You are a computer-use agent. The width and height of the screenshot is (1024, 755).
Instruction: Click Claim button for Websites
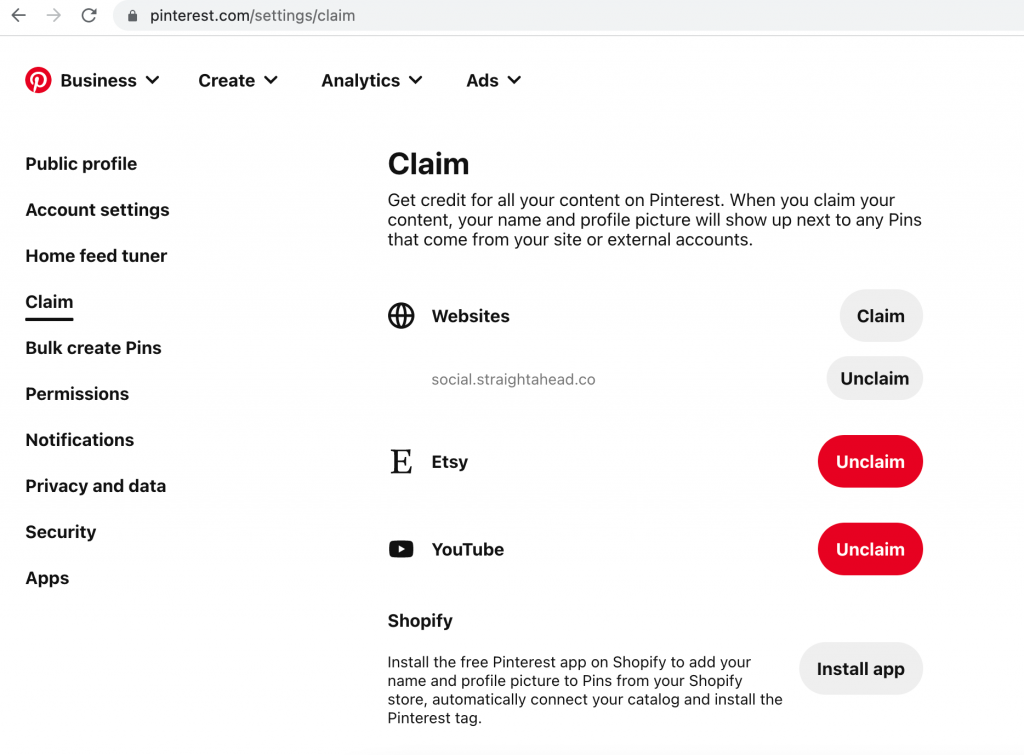tap(880, 315)
